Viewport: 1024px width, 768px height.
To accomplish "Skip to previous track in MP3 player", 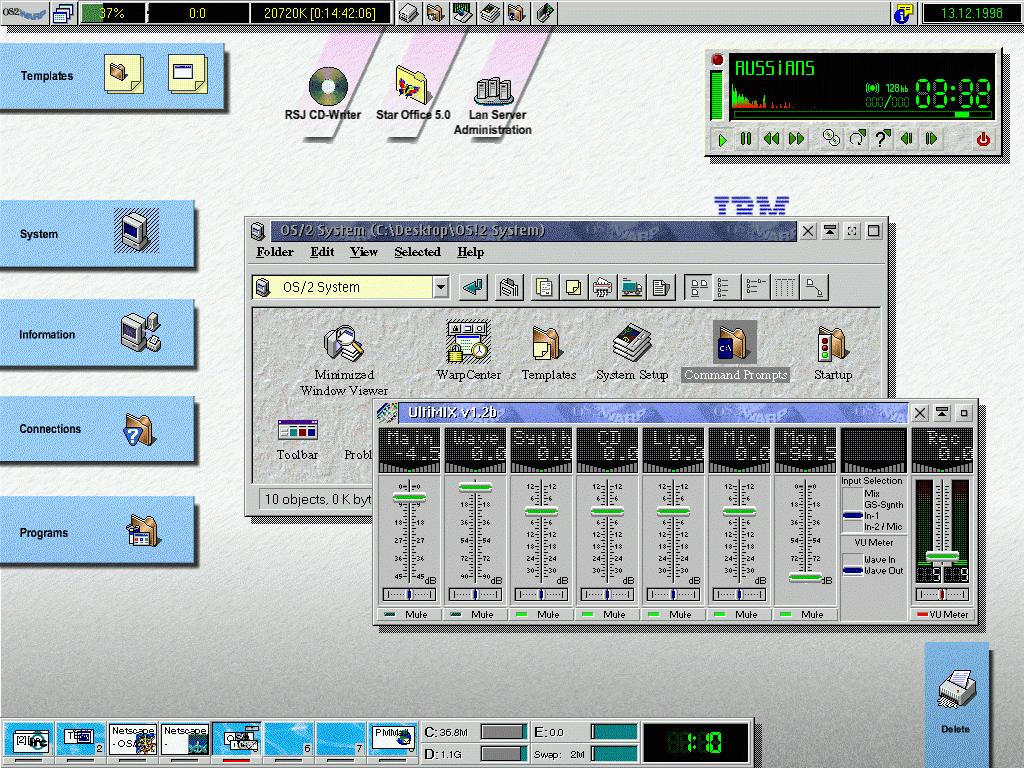I will click(907, 138).
